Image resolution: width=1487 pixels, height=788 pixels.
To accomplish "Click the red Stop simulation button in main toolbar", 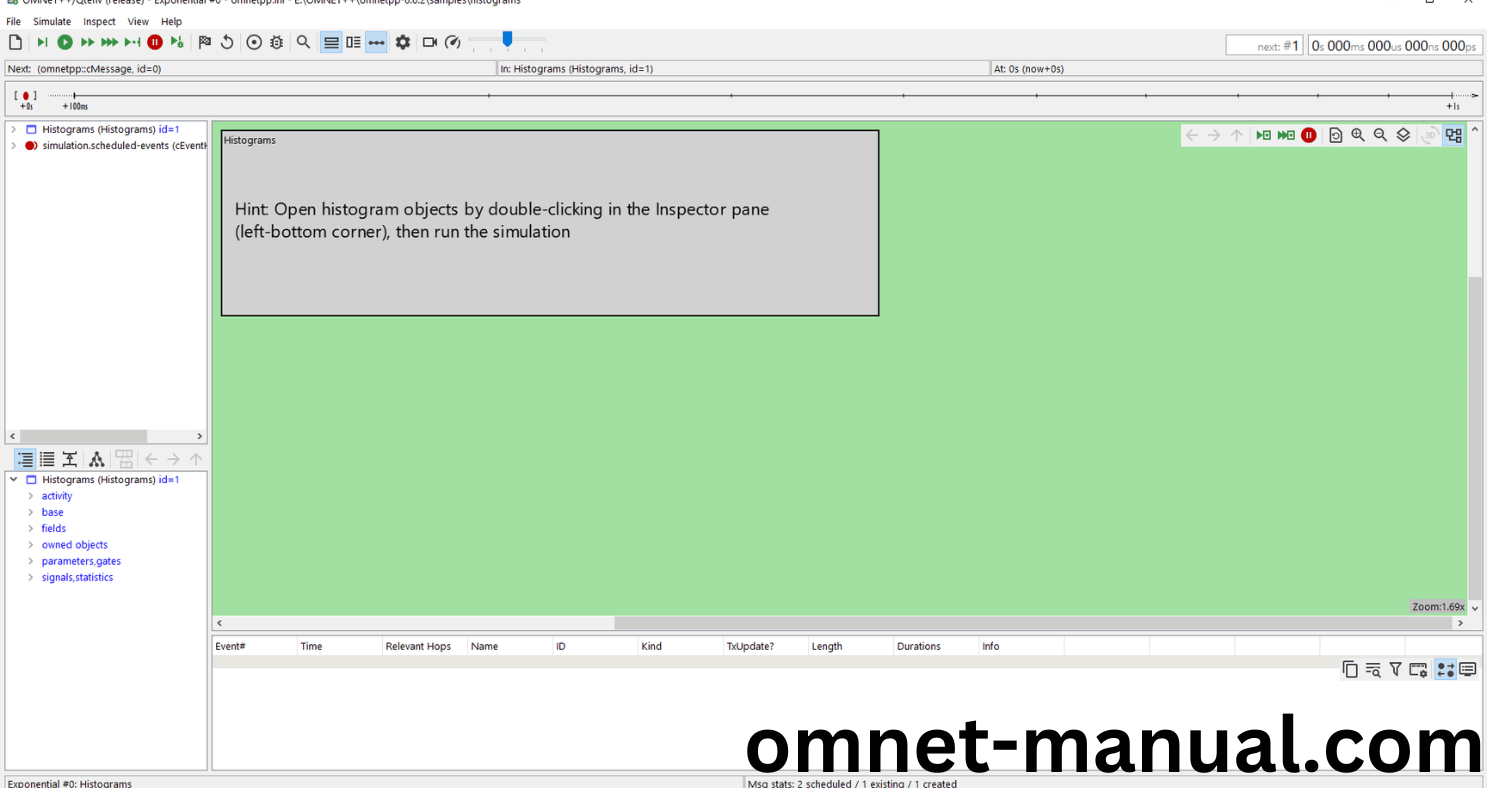I will (155, 42).
